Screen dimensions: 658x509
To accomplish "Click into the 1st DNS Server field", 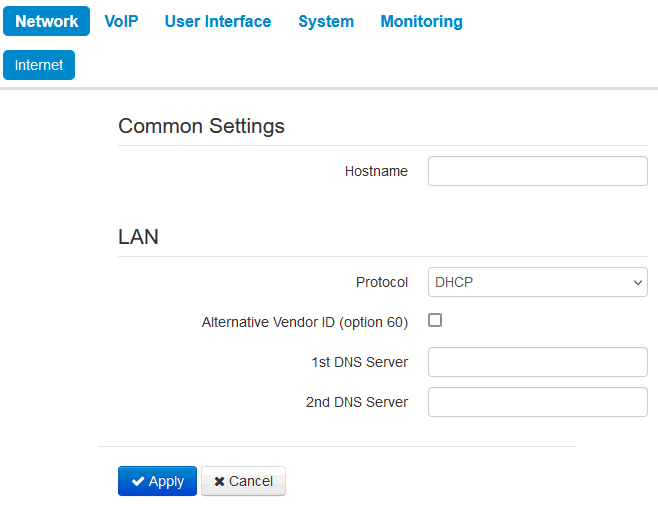I will coord(537,362).
